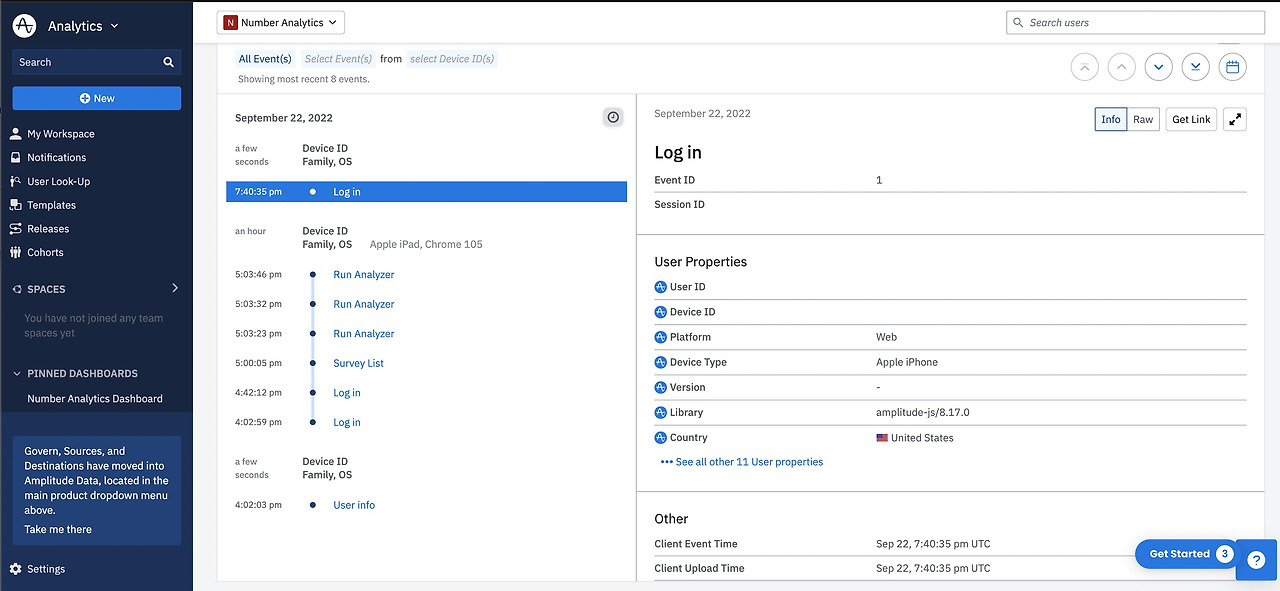Go to Cohorts in sidebar
This screenshot has height=591, width=1280.
pos(45,252)
